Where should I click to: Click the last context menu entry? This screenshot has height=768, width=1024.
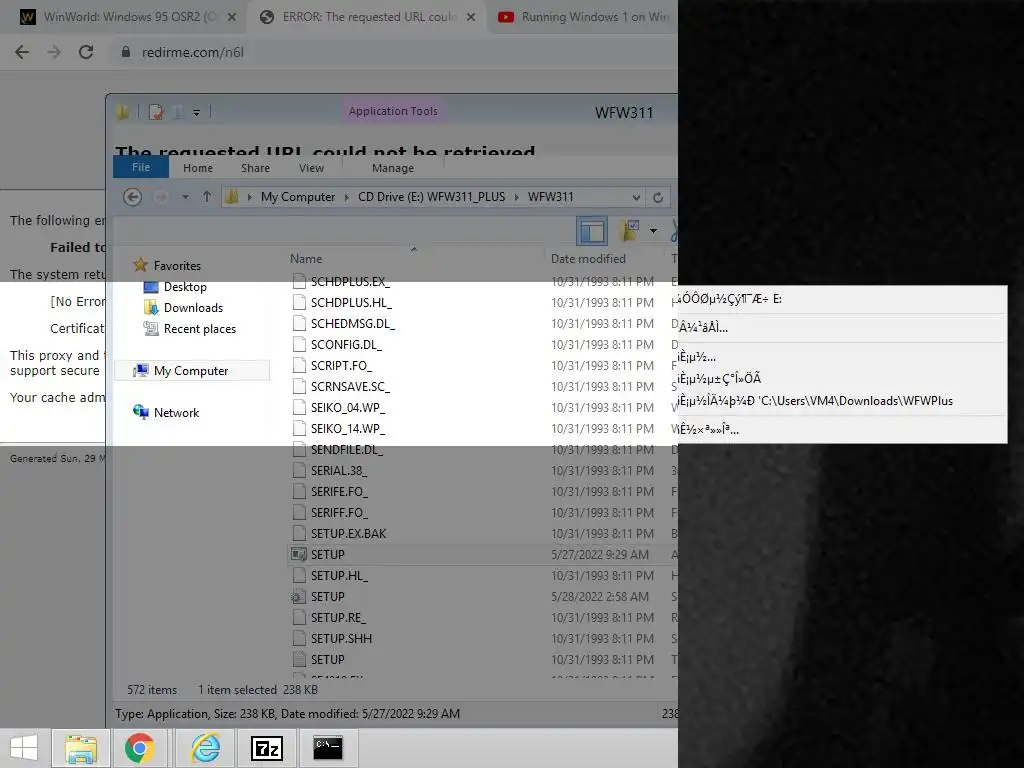(842, 429)
